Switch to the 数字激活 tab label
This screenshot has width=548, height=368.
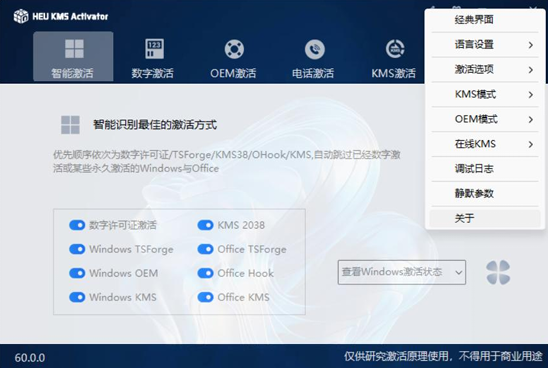pos(152,73)
